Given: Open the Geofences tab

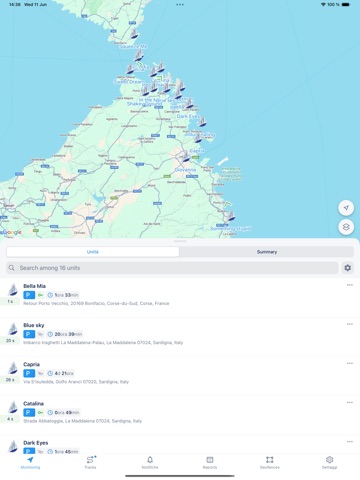Looking at the screenshot, I should [270, 463].
